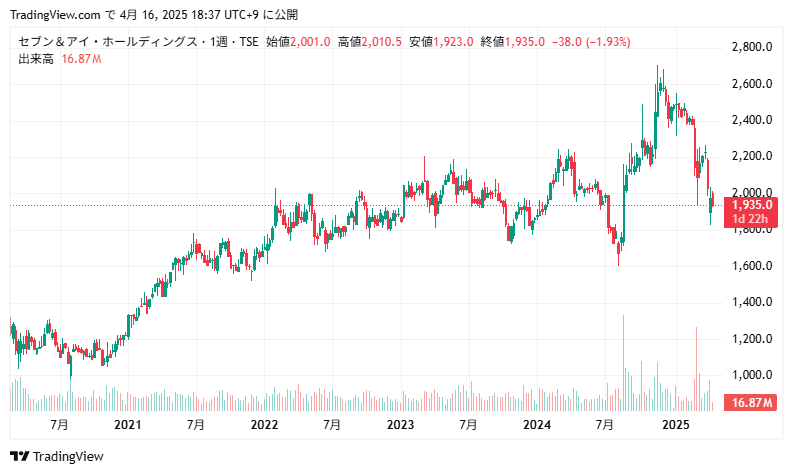Click the 始値 2,001.0 open value

click(x=298, y=41)
